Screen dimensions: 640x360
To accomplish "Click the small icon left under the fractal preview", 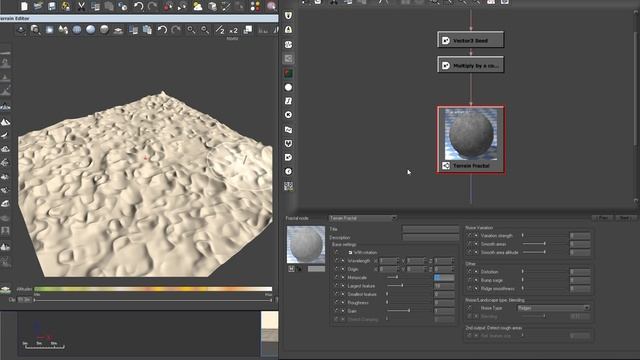I will pyautogui.click(x=291, y=269).
